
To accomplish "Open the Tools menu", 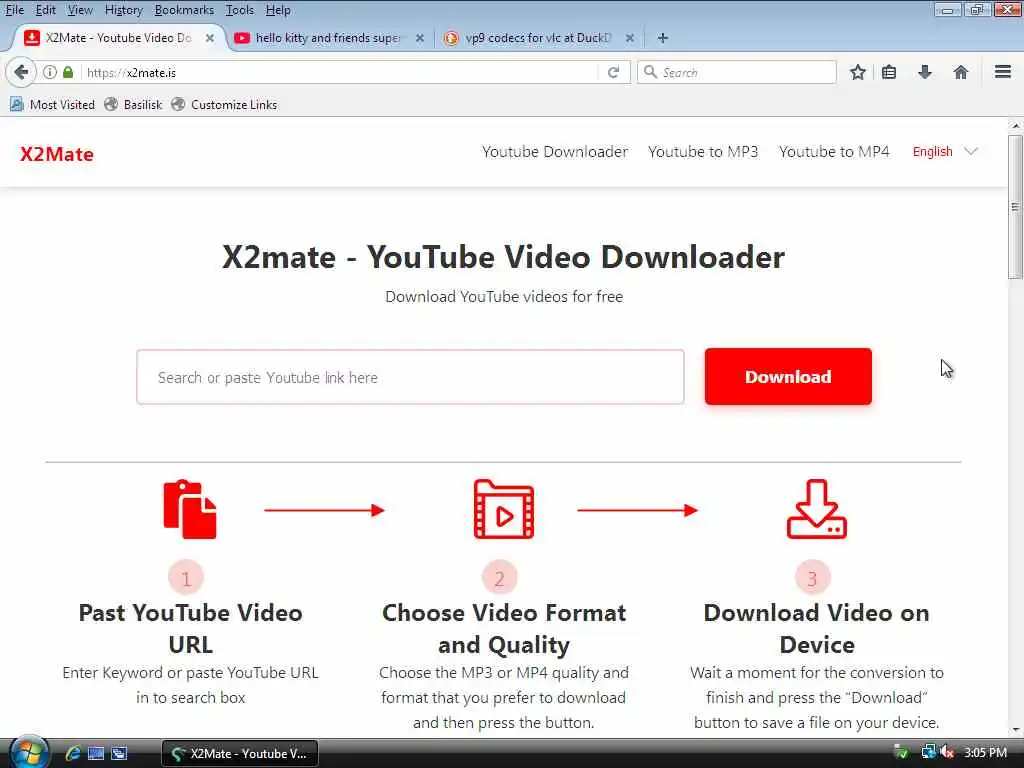I will point(240,10).
